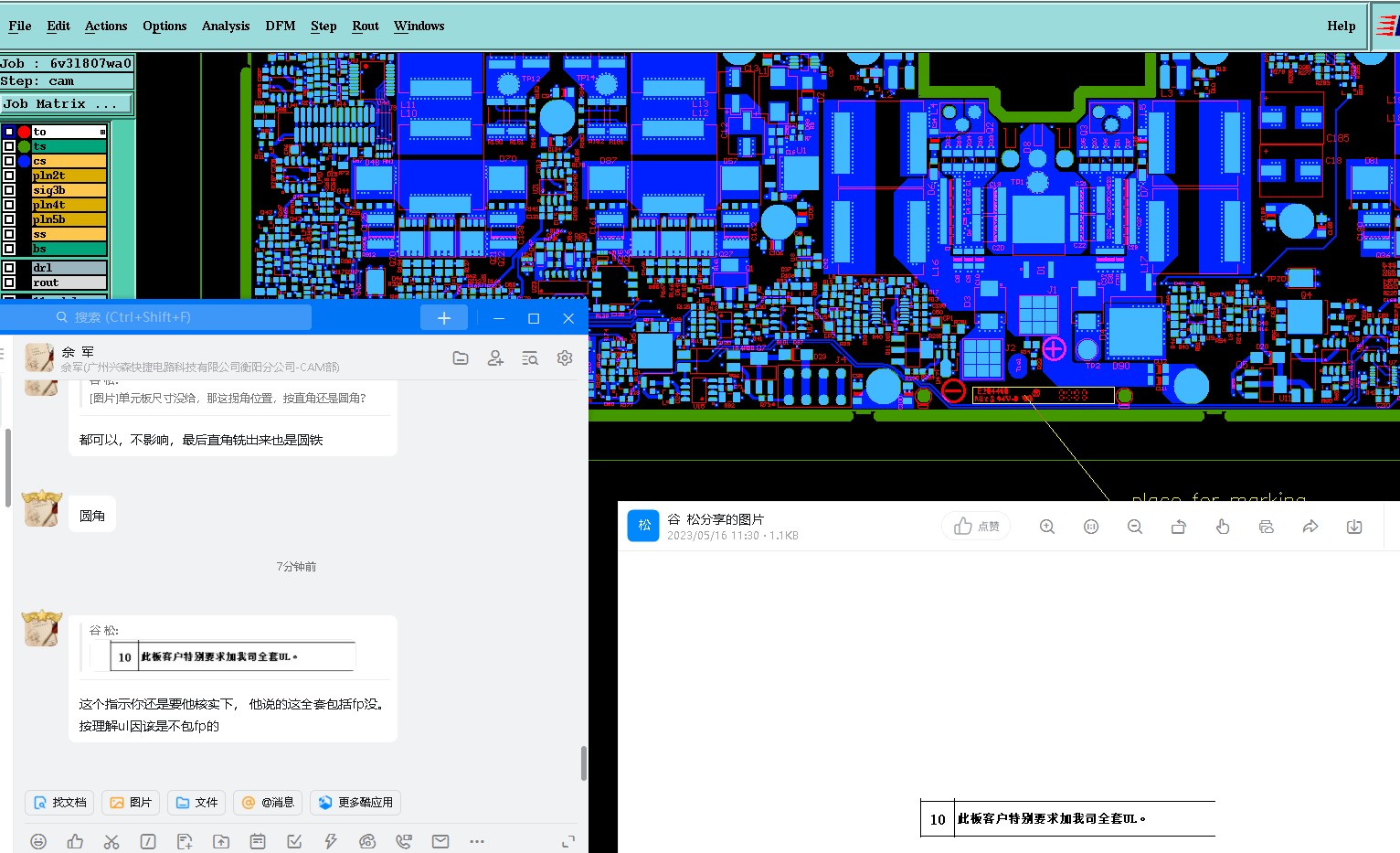
Task: Click the upload file icon in chat toolbar
Action: [x=221, y=841]
